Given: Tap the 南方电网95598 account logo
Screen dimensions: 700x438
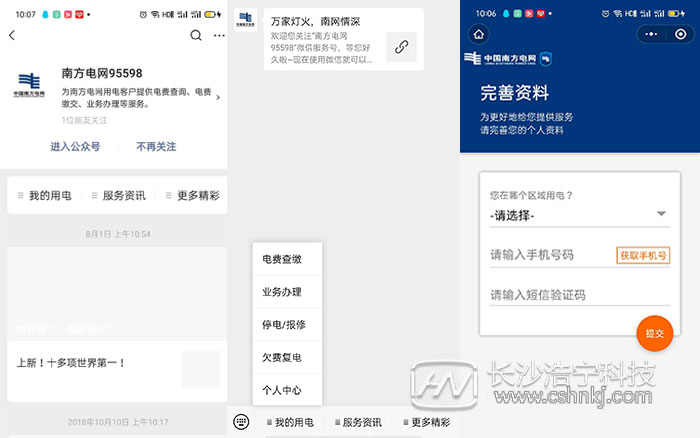Looking at the screenshot, I should [x=29, y=85].
